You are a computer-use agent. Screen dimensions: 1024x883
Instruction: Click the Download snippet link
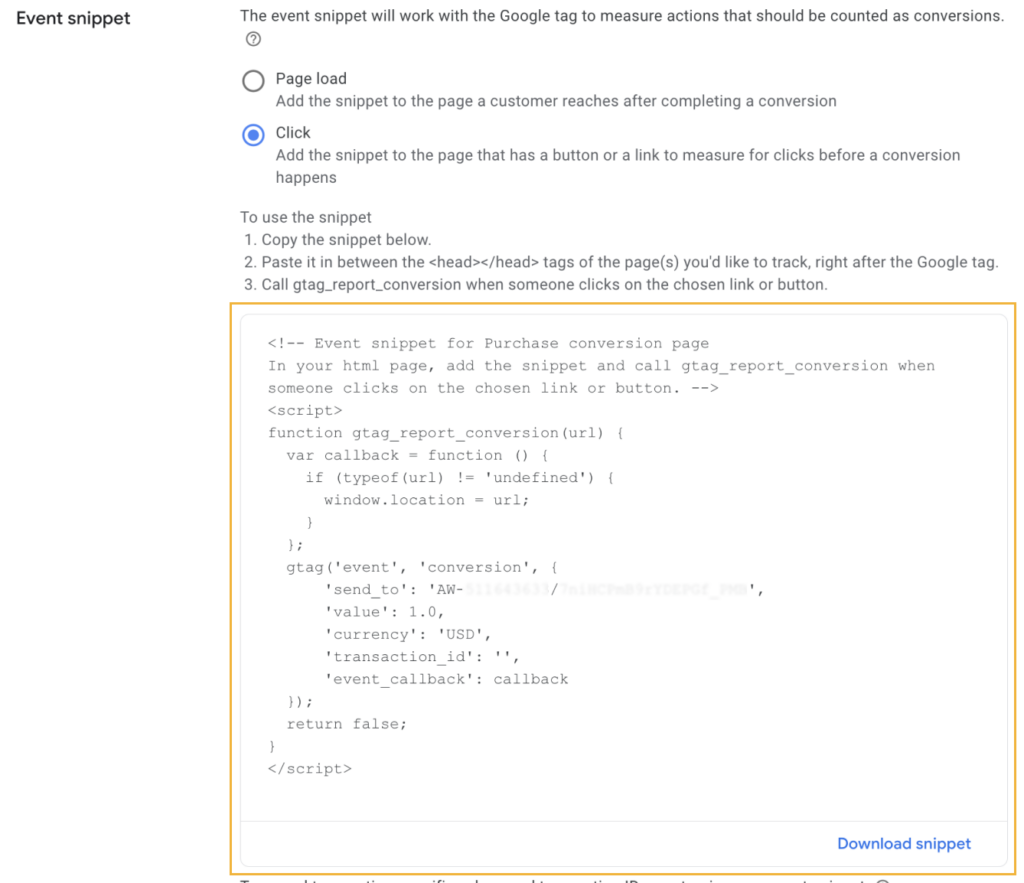[904, 844]
